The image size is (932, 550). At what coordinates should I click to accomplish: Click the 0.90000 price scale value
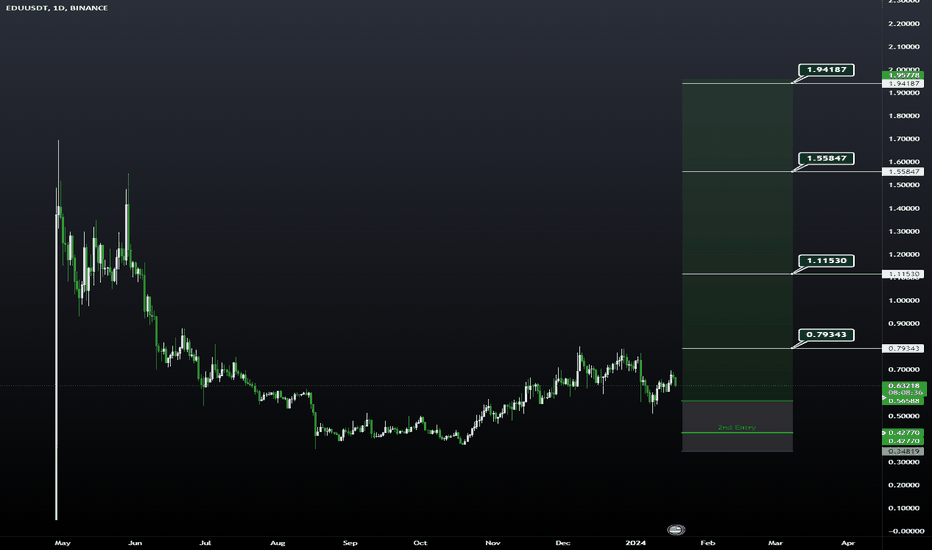(903, 324)
